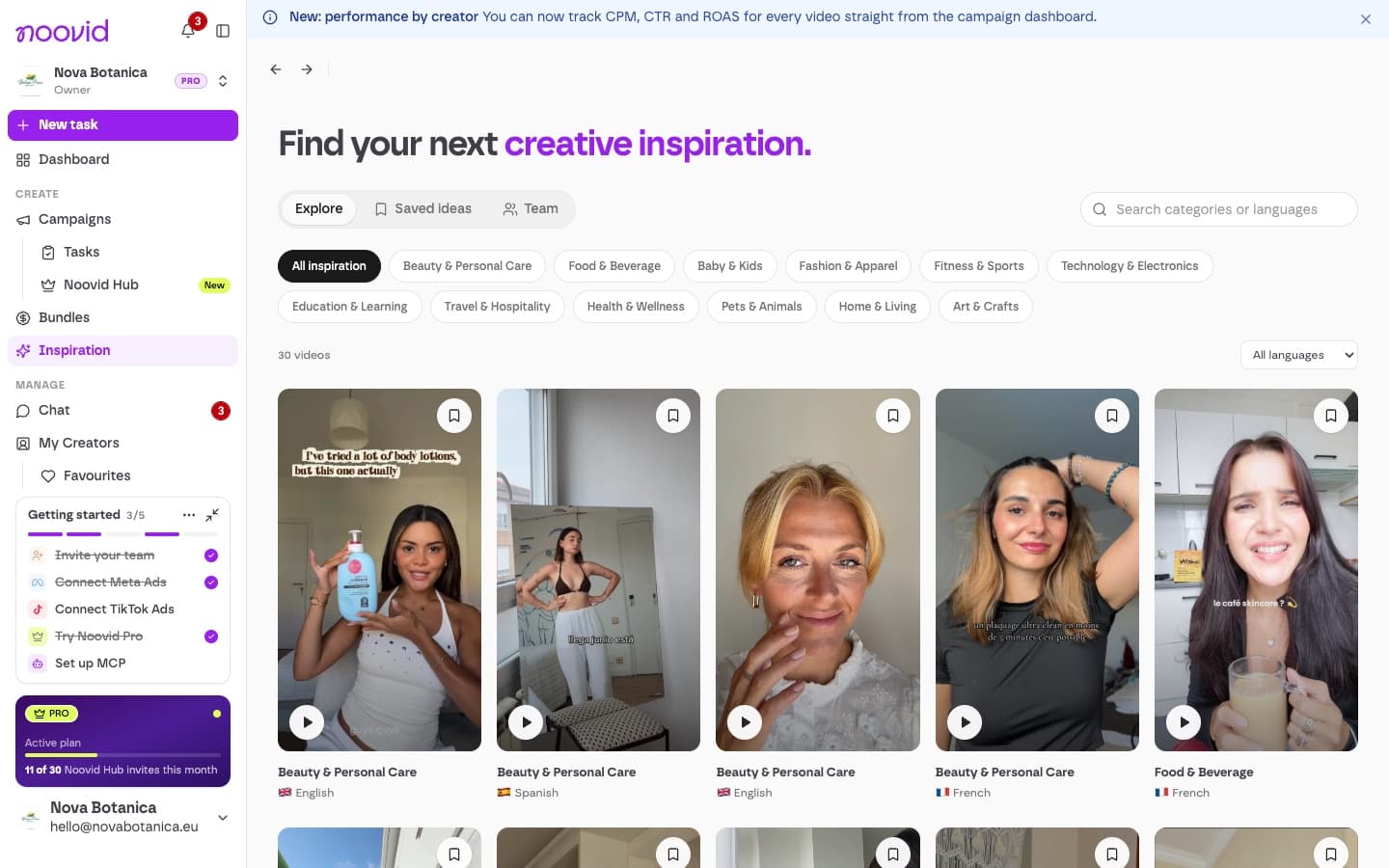This screenshot has height=868, width=1389.
Task: Focus the search categories or languages field
Action: coord(1219,209)
